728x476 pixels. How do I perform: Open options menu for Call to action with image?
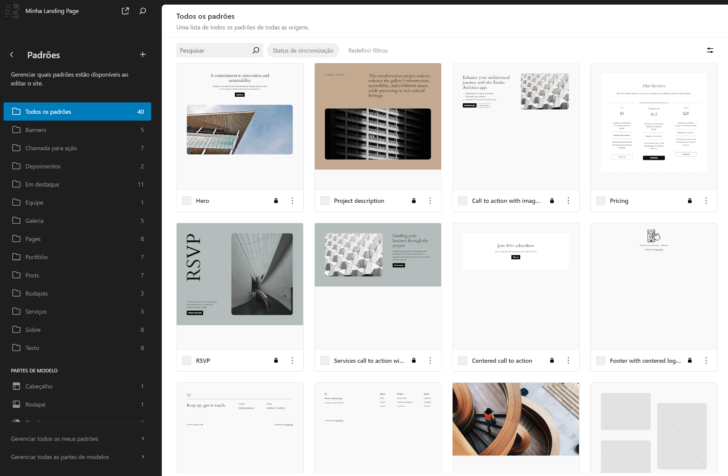tap(568, 201)
